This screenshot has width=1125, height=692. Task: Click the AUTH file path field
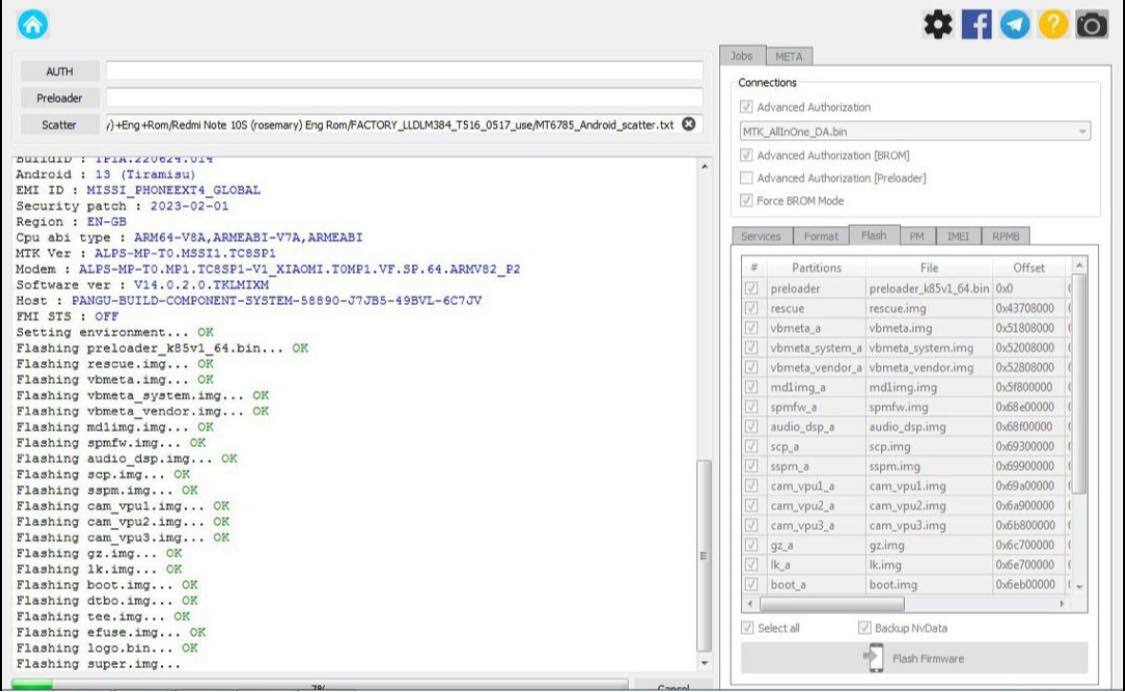coord(404,71)
